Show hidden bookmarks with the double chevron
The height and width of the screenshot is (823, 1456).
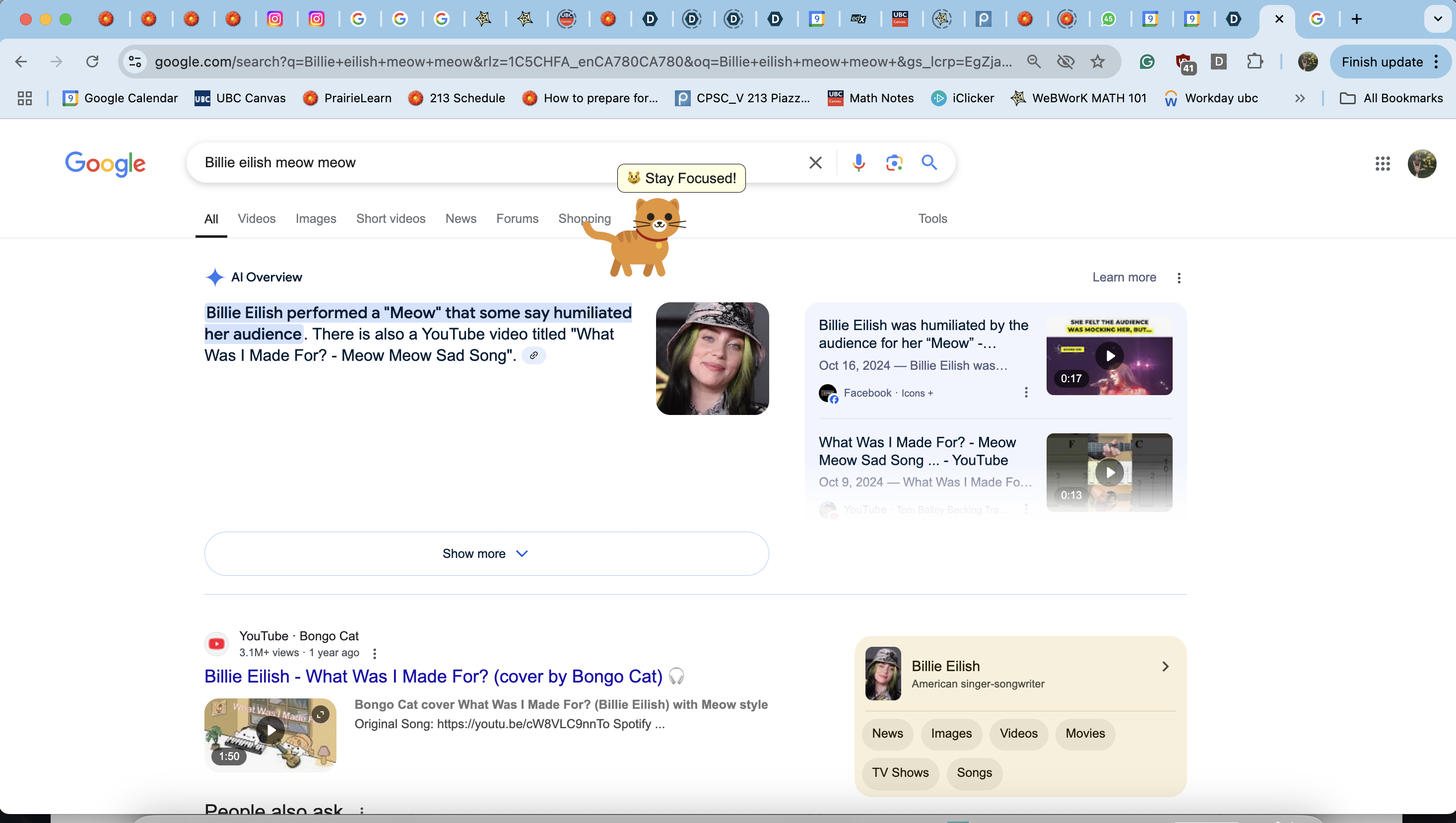pyautogui.click(x=1300, y=98)
